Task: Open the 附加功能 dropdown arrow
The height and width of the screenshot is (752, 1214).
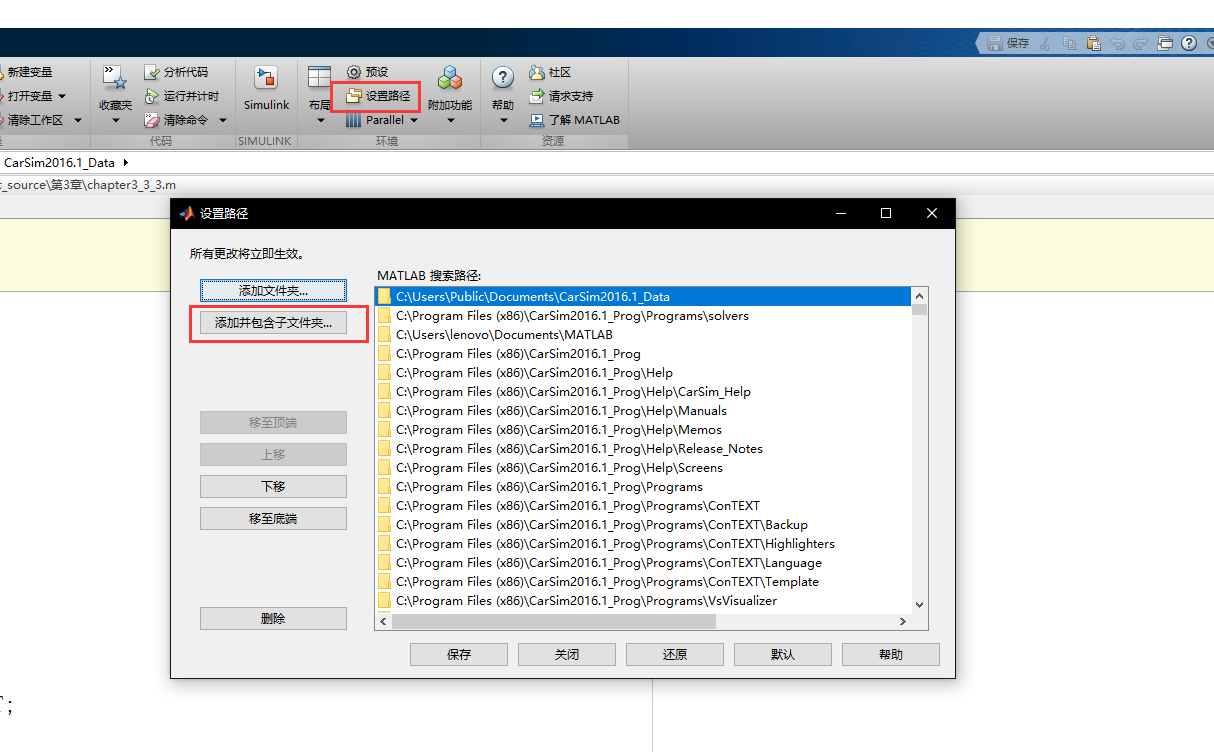Action: 450,121
